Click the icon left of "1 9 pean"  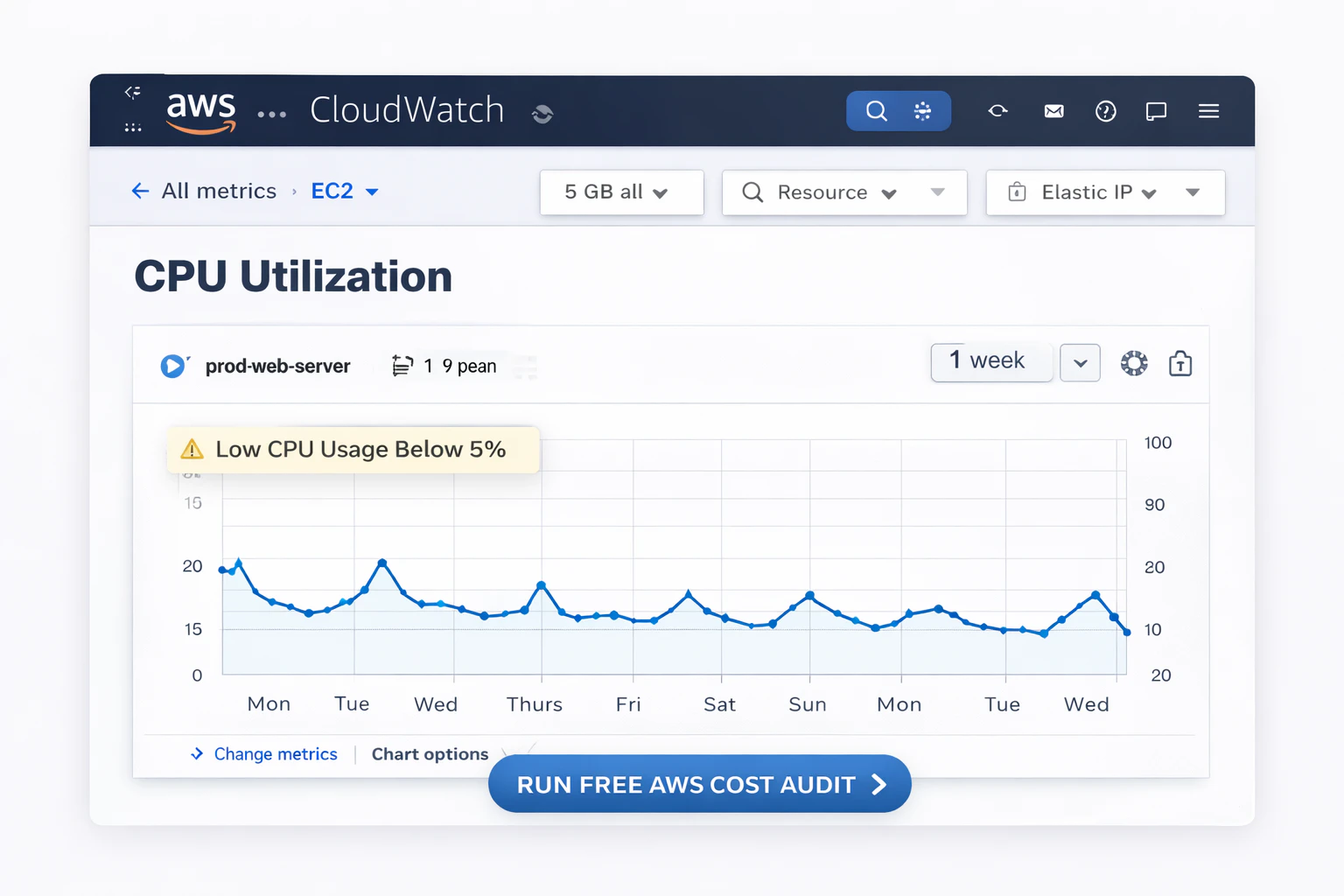click(x=402, y=366)
